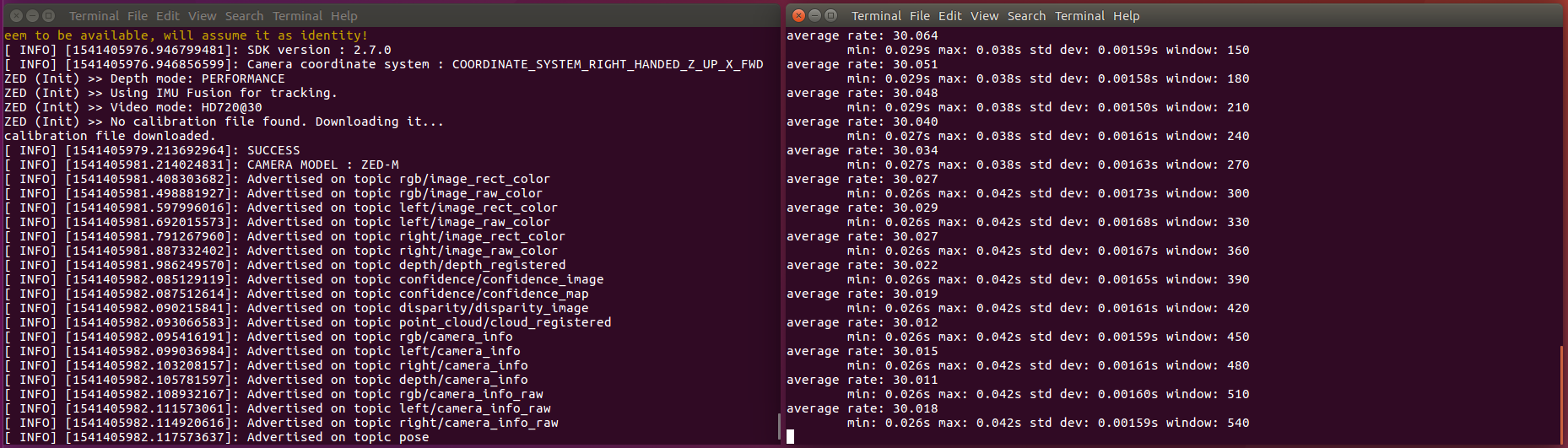Open Search menu in right terminal window

[x=1026, y=16]
